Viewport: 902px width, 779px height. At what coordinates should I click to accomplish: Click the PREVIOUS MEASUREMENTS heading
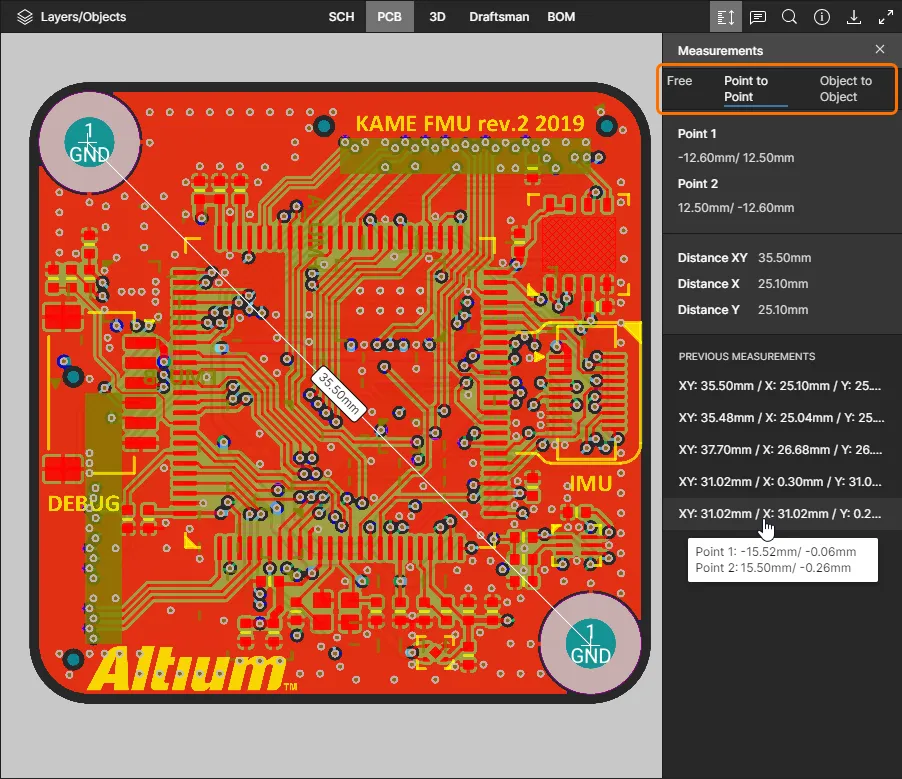coord(747,356)
